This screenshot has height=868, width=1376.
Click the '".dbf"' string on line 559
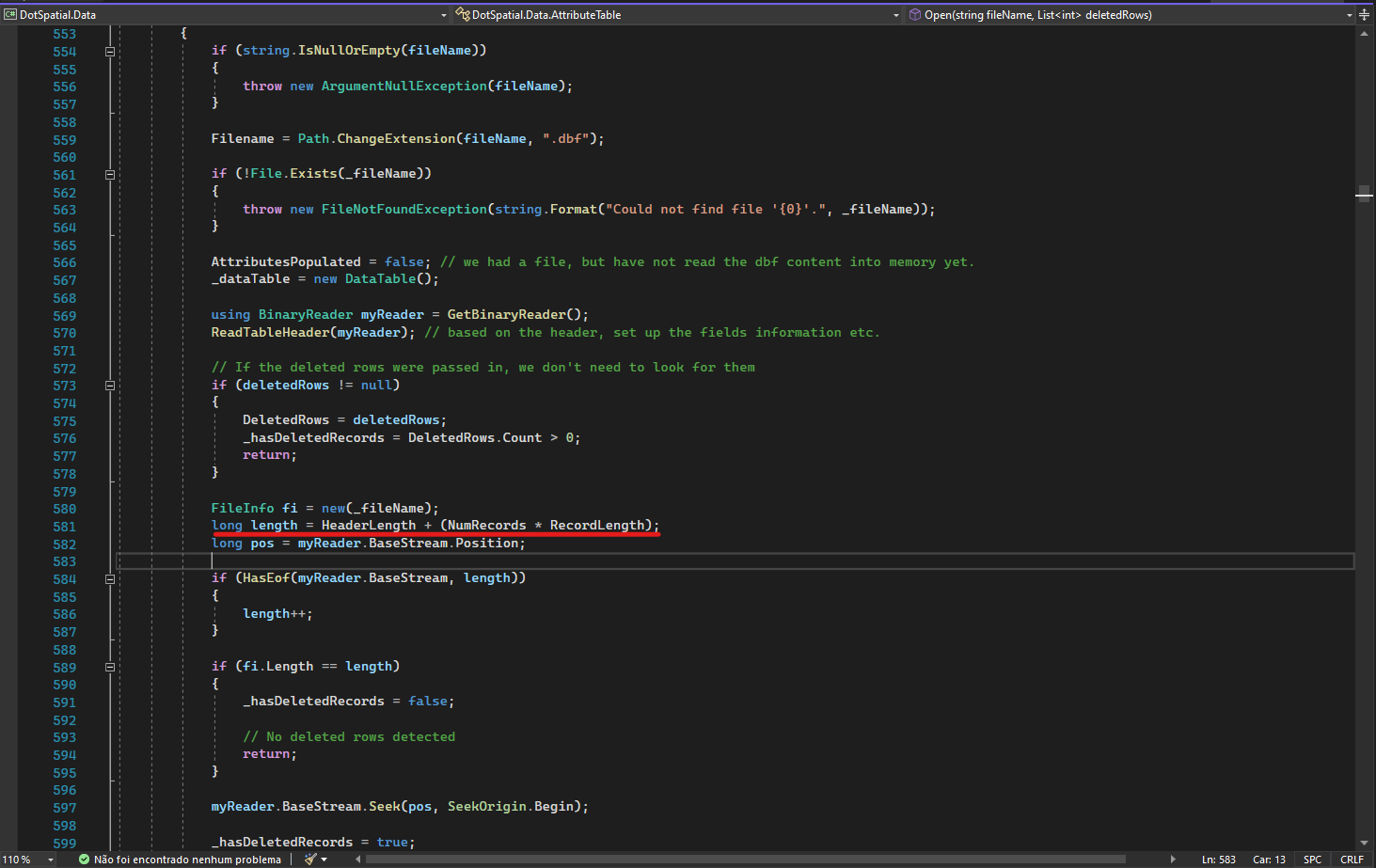pos(566,138)
